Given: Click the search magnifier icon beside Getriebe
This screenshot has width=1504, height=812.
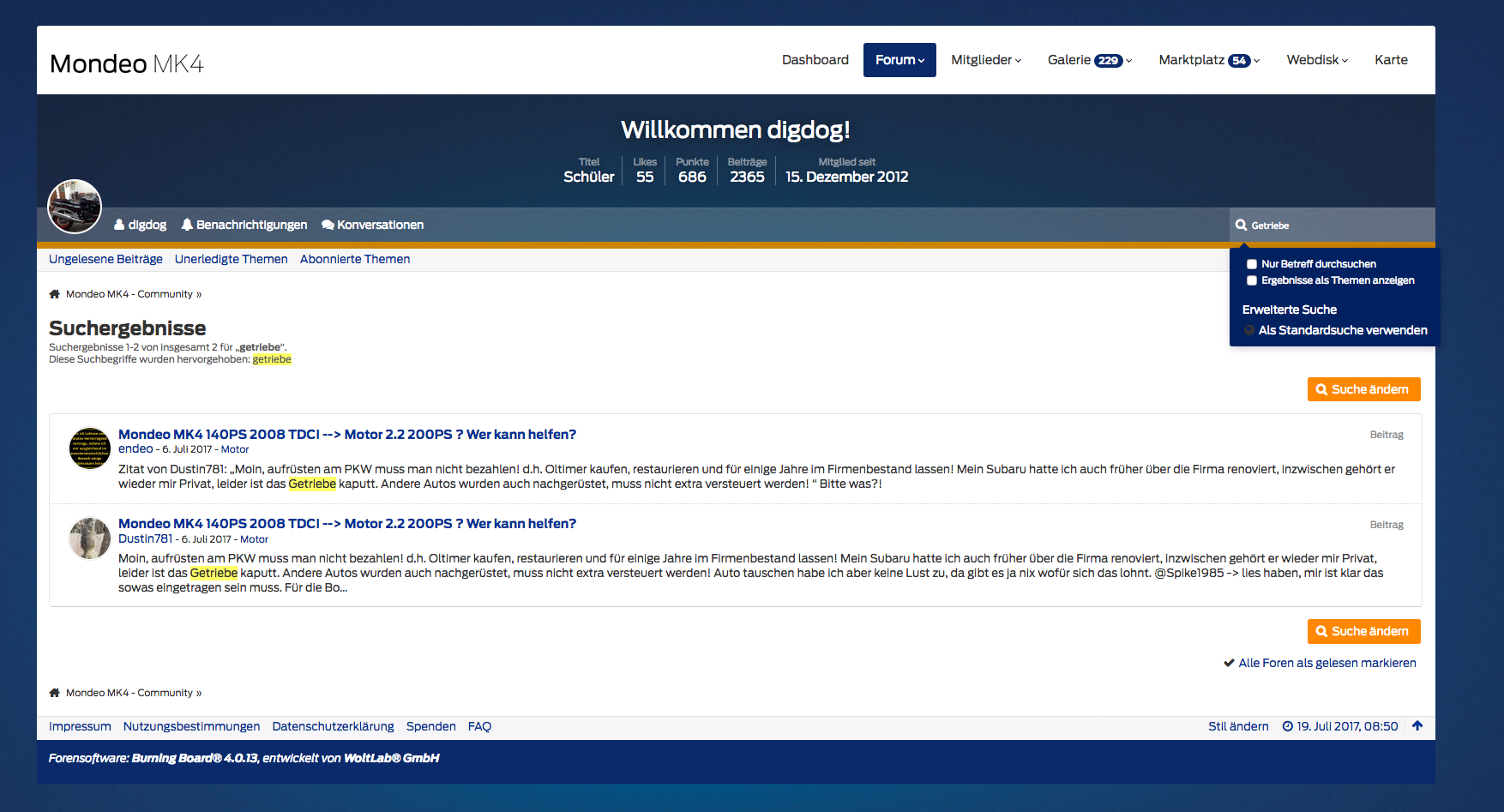Looking at the screenshot, I should click(x=1241, y=226).
